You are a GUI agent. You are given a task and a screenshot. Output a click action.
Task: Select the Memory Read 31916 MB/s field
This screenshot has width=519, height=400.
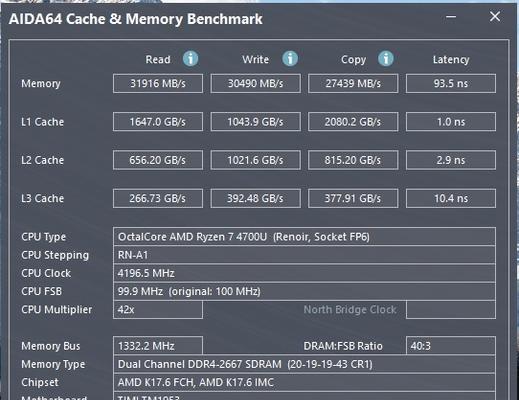158,83
